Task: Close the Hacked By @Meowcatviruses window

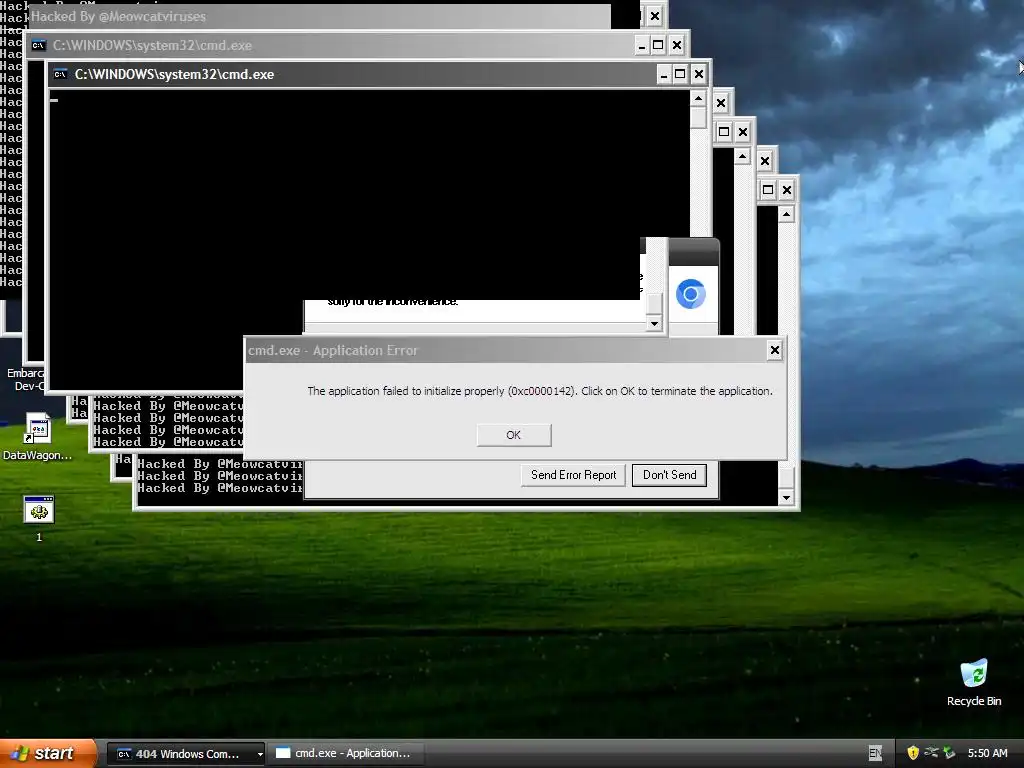Action: 654,16
